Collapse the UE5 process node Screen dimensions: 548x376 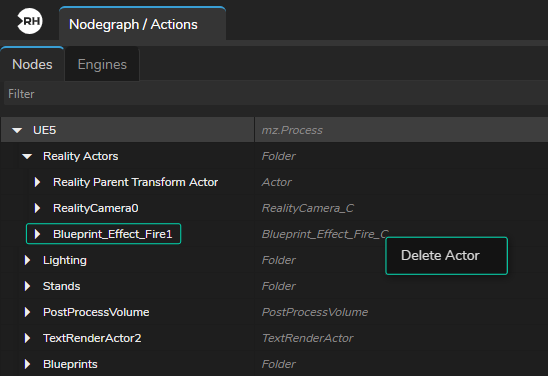[17, 130]
